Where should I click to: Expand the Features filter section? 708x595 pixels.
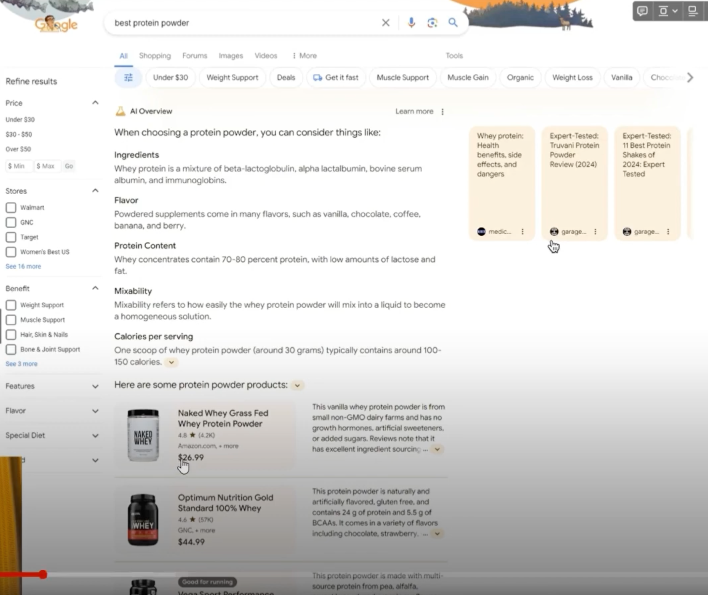tap(95, 386)
